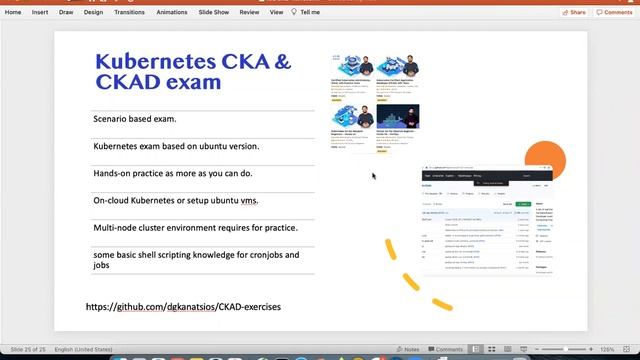
Task: Toggle Comments in the status bar
Action: pyautogui.click(x=445, y=349)
